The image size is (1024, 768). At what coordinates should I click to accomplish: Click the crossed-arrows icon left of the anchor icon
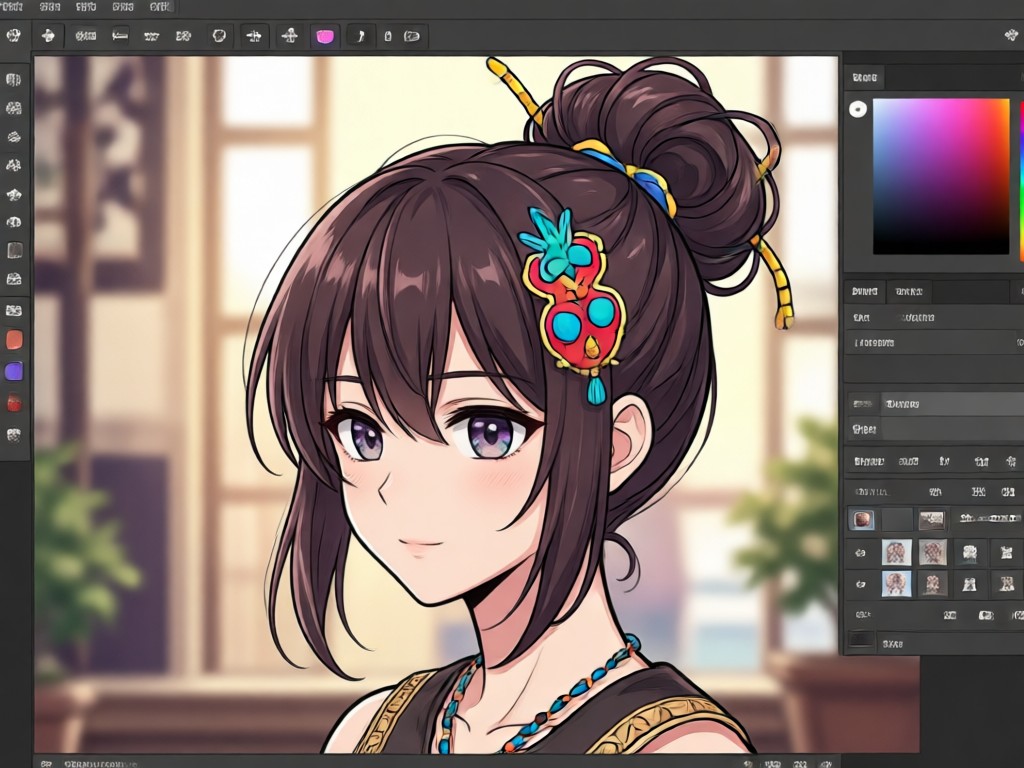click(253, 36)
